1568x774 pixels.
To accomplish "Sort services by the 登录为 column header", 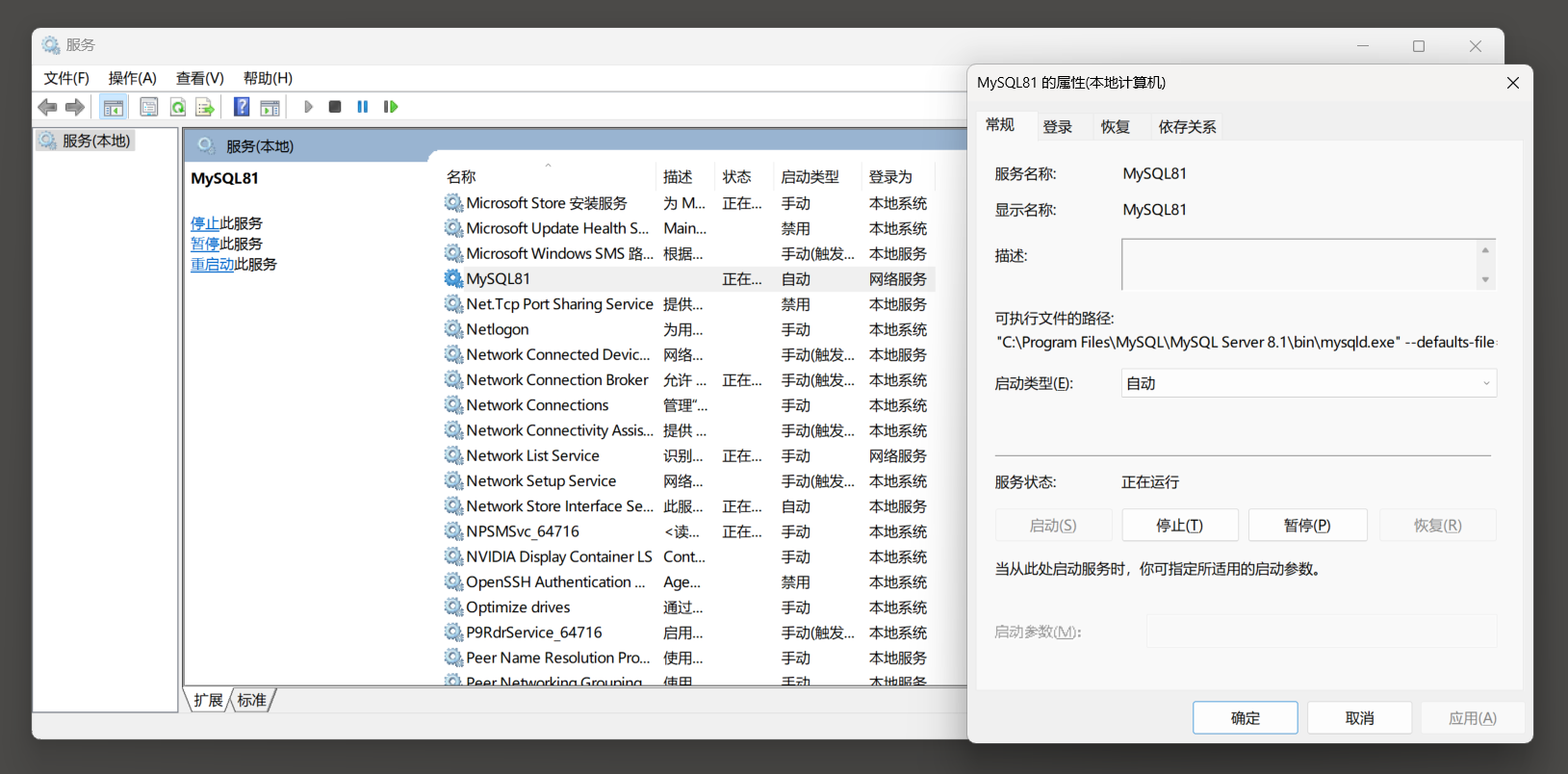I will [900, 177].
